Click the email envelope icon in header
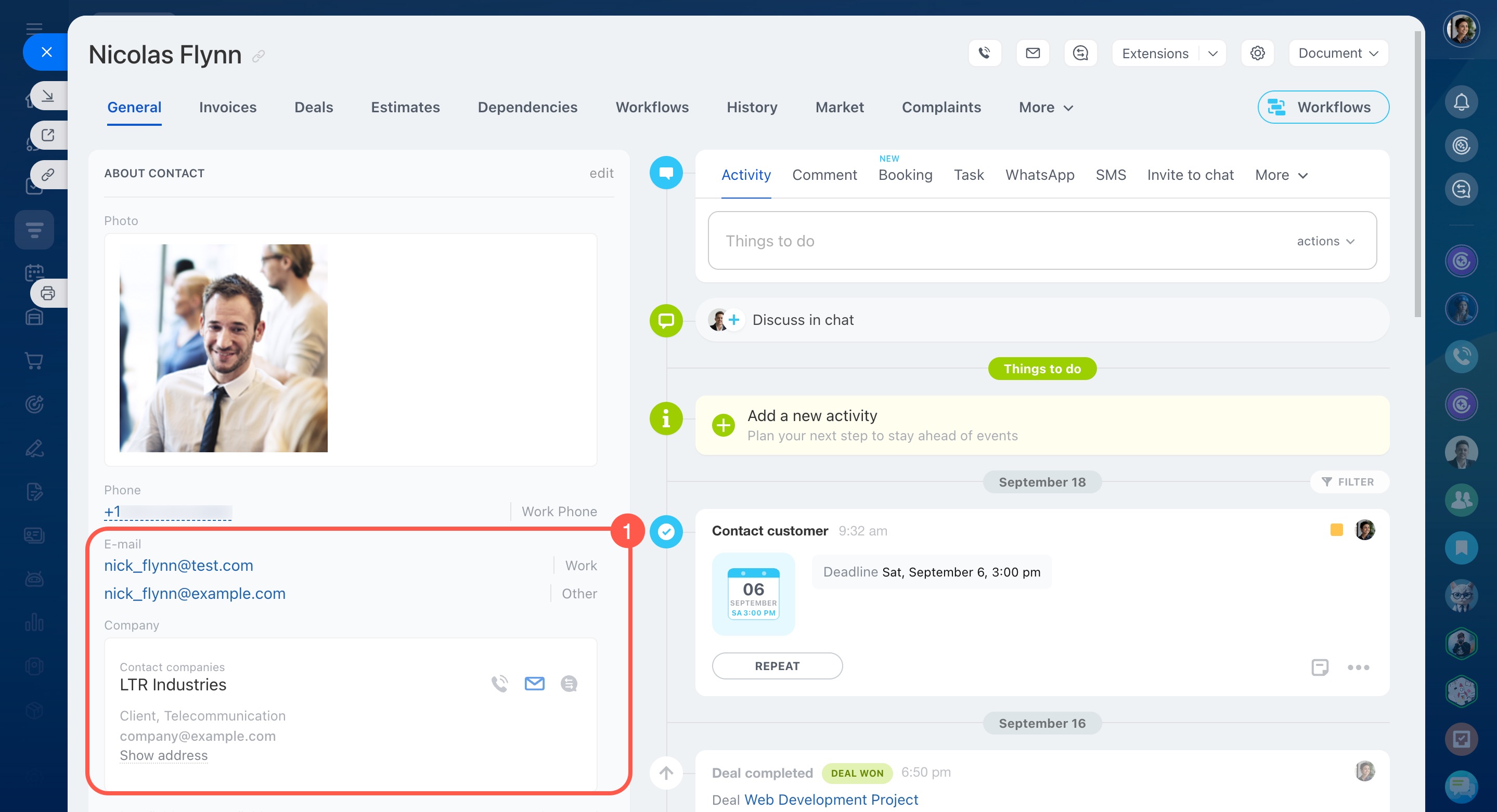 click(x=1033, y=54)
